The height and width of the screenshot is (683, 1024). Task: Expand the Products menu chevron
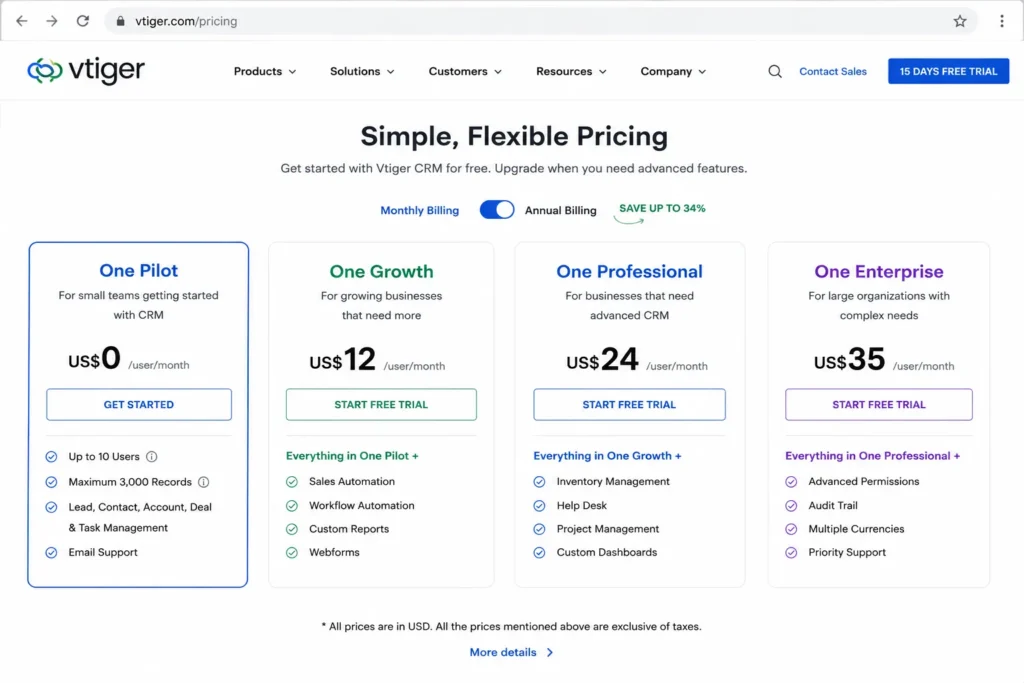click(293, 72)
